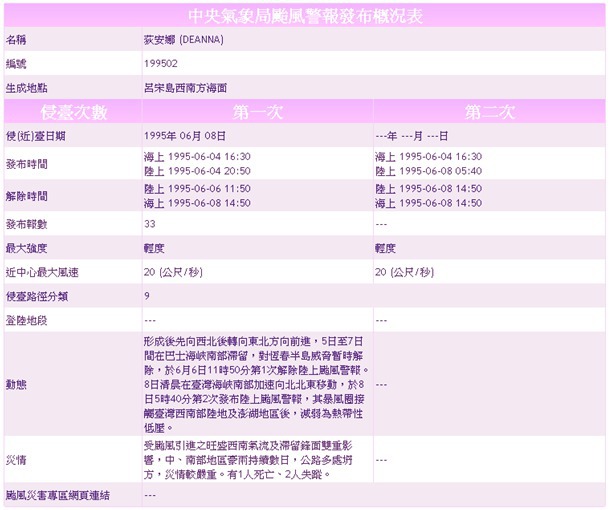Click 輕度 in the 第二次 column
The image size is (610, 510).
pos(386,248)
